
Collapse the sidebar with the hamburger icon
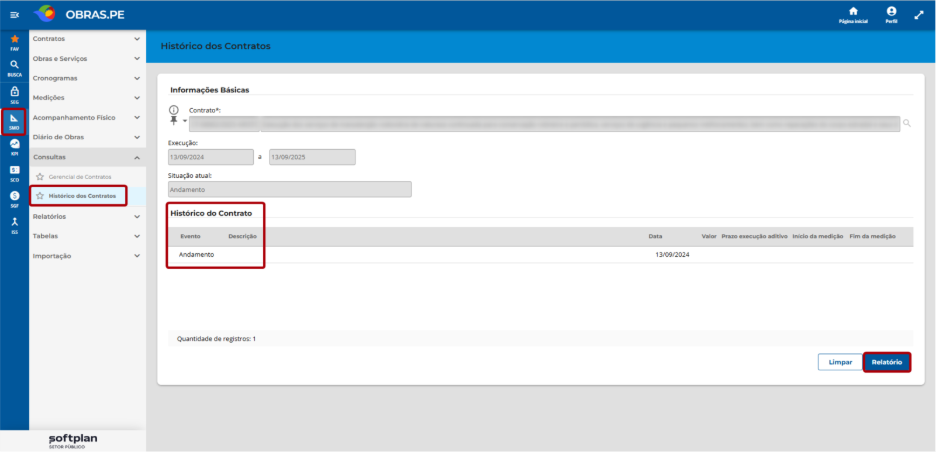click(15, 15)
